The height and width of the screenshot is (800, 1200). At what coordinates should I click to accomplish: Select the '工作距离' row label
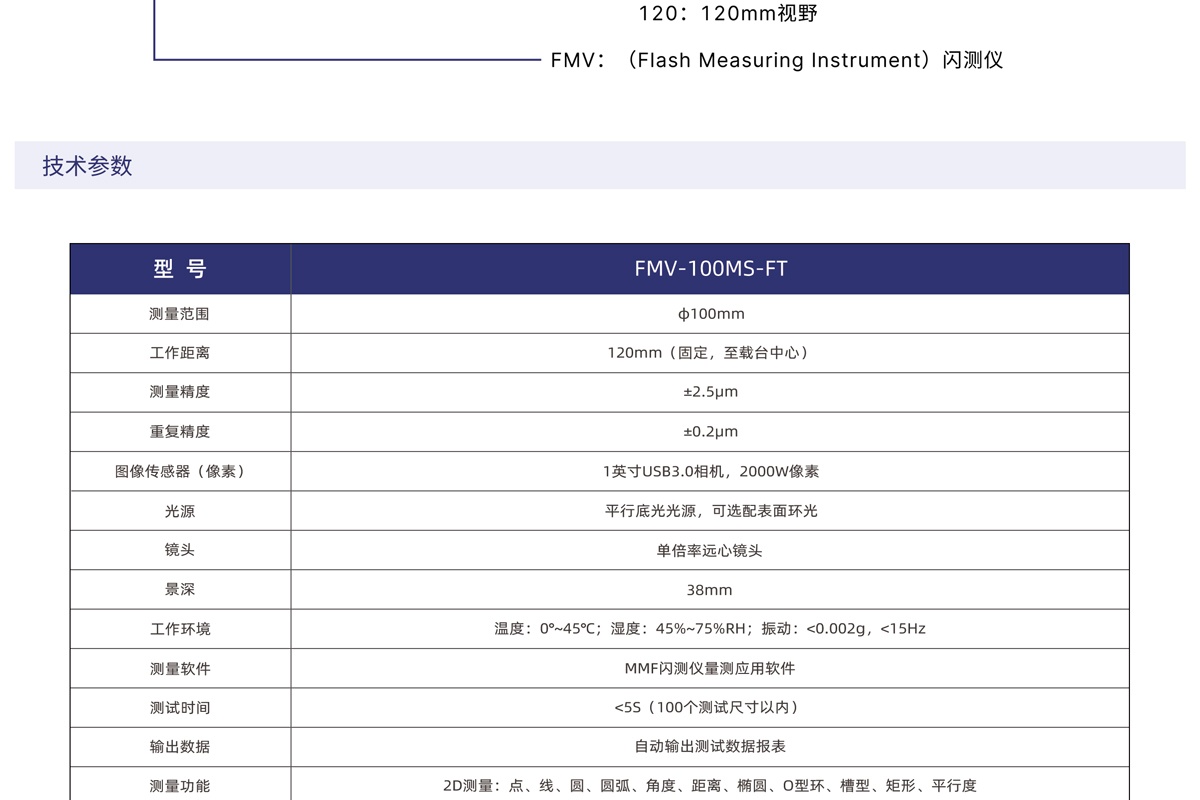[x=180, y=353]
